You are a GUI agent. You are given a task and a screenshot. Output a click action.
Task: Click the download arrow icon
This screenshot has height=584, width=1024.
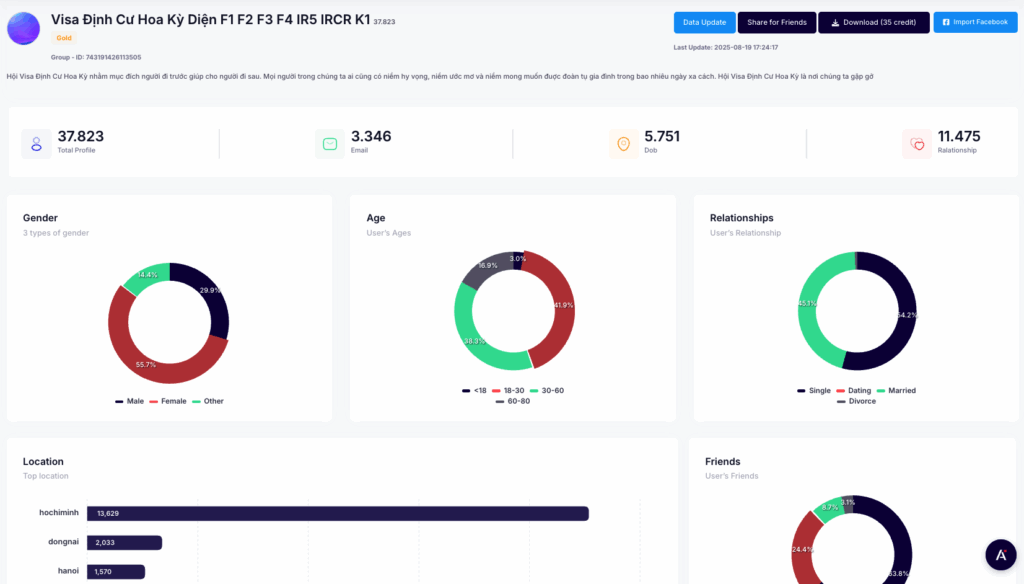coord(836,22)
